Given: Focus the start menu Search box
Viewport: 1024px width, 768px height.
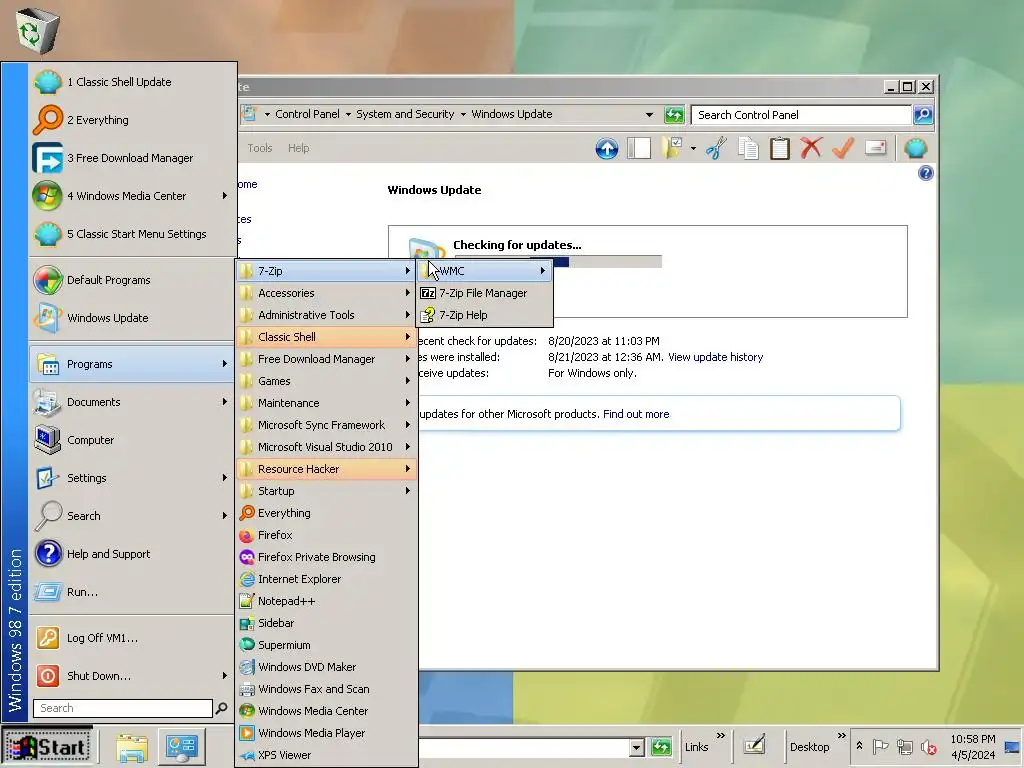Looking at the screenshot, I should click(x=123, y=708).
